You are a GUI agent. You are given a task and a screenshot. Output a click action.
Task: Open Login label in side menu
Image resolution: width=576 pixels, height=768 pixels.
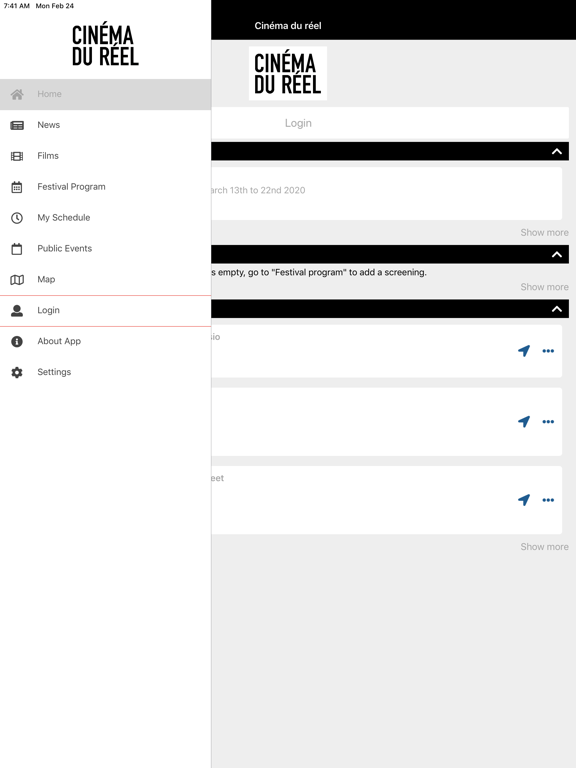(48, 311)
